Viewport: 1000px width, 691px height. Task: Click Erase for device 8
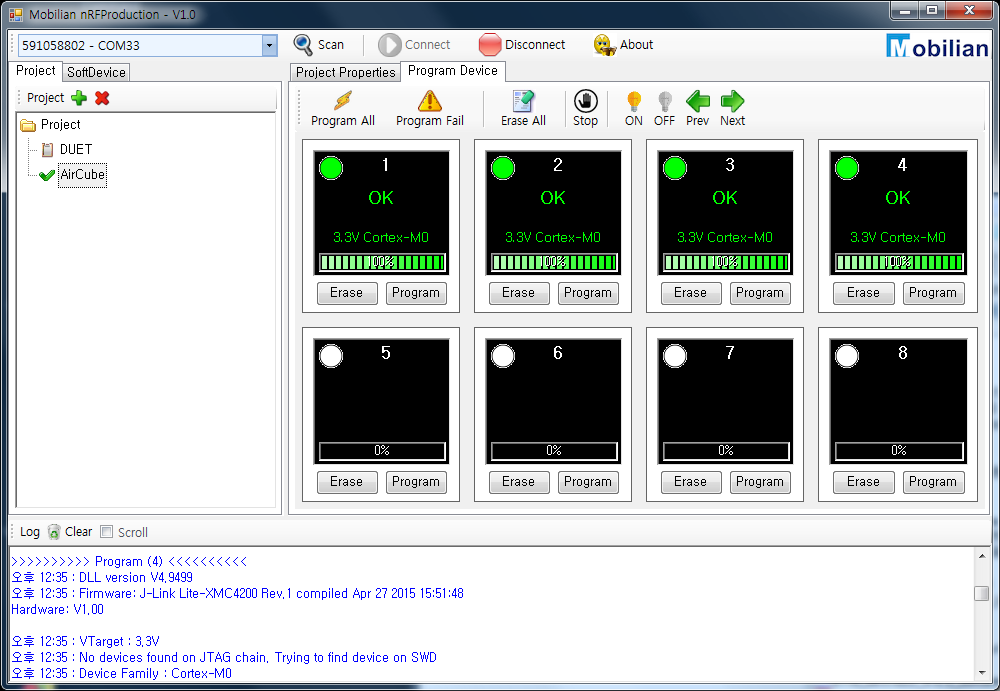864,482
